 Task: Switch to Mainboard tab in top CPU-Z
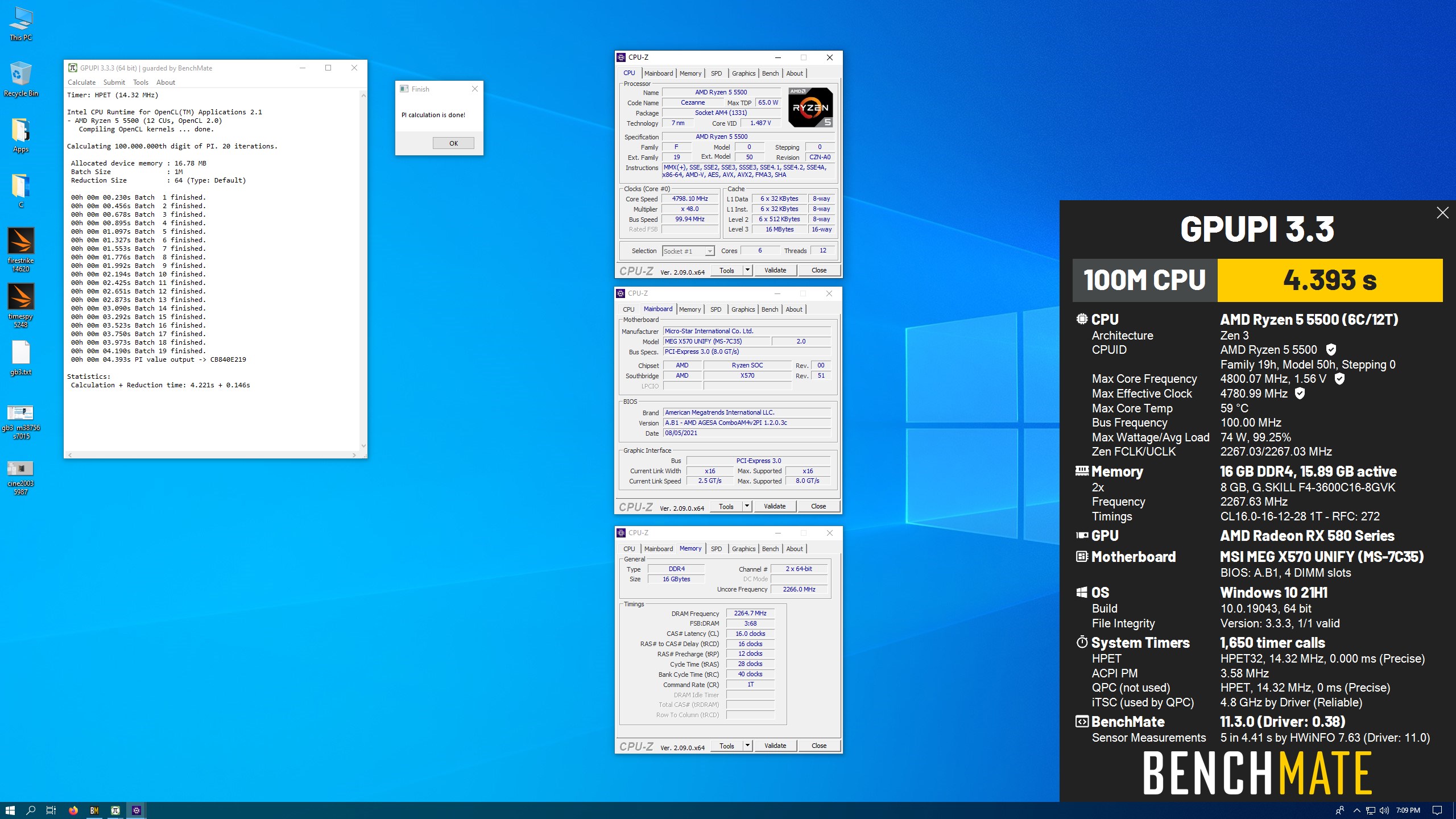(659, 73)
